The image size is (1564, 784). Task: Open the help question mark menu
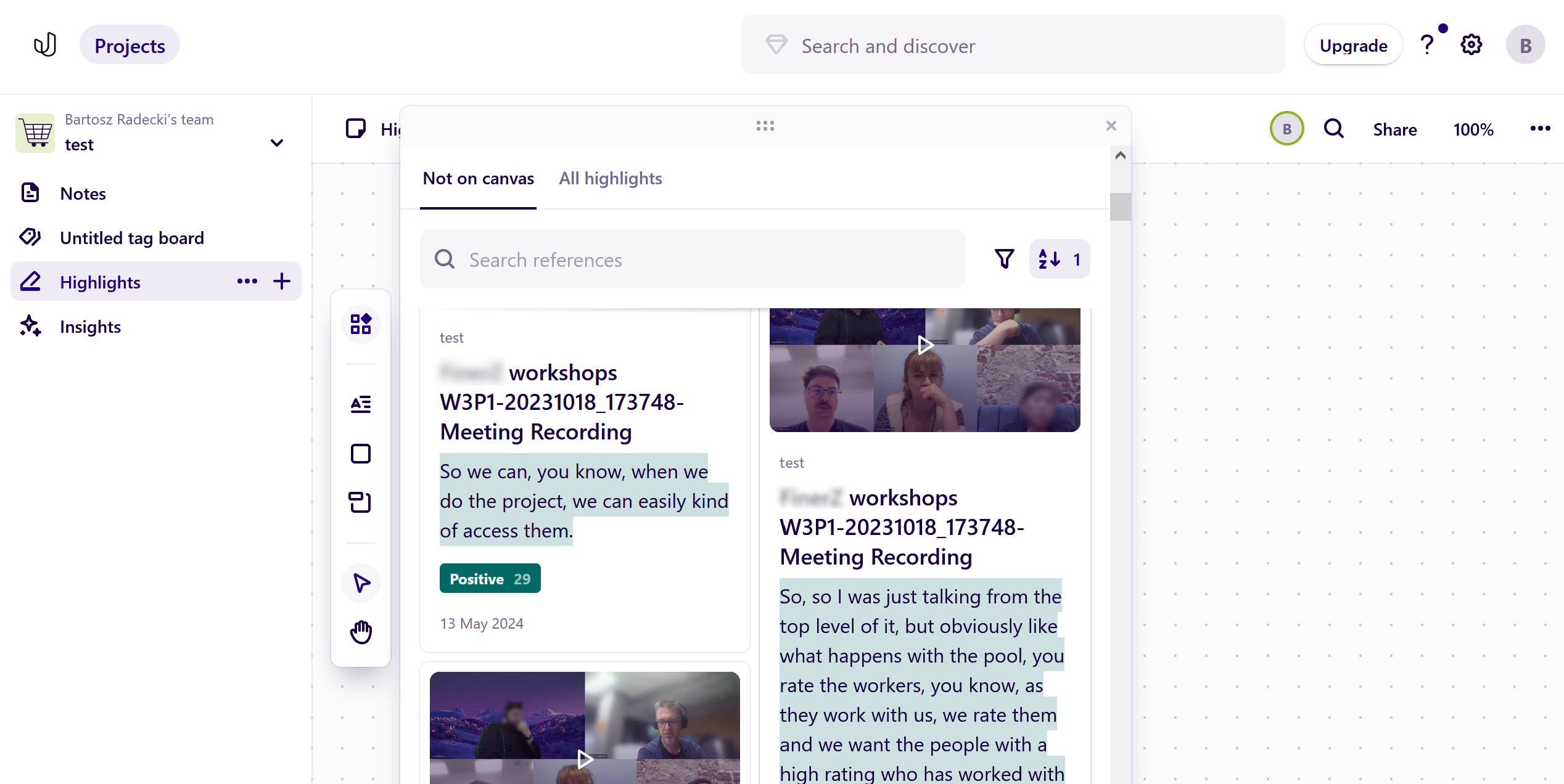[x=1426, y=46]
